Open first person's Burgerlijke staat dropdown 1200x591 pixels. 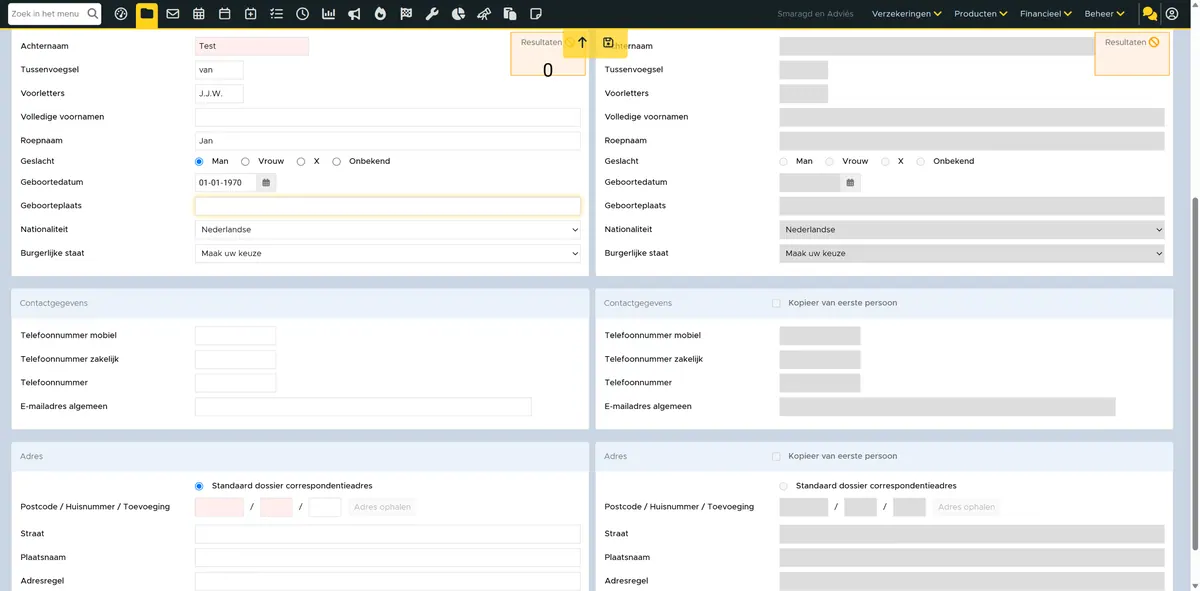[x=388, y=254]
